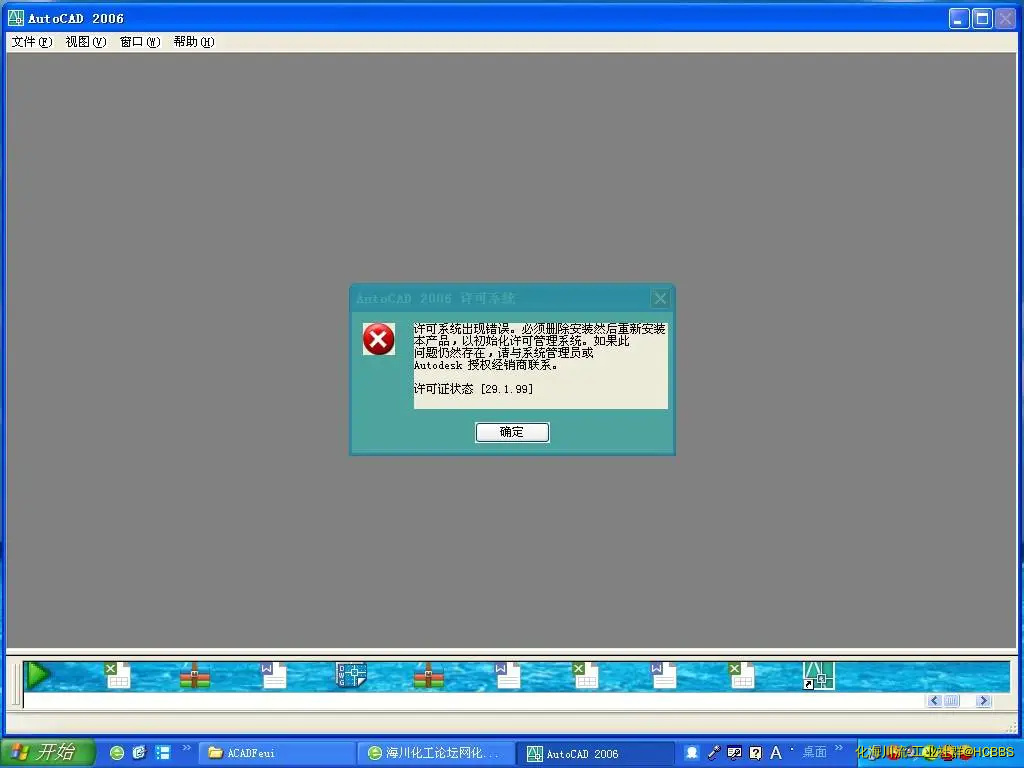Open the Excel icon beside the green arrow

click(118, 676)
